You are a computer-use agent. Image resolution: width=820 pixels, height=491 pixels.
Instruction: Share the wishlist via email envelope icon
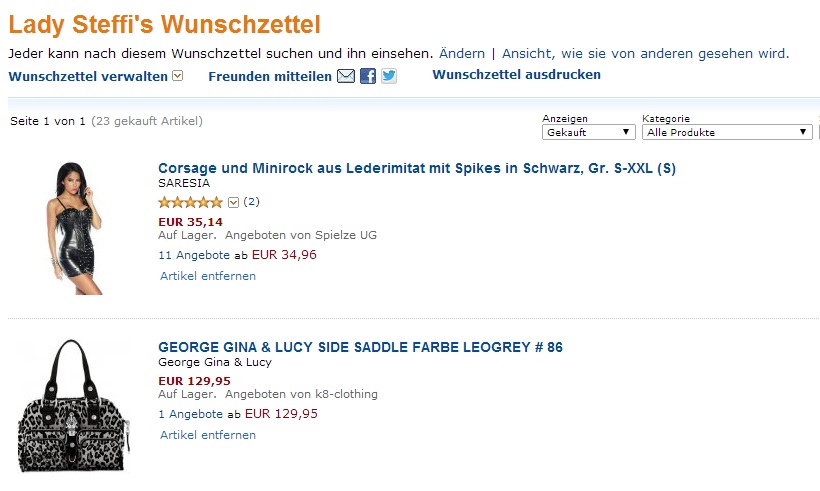[x=346, y=76]
